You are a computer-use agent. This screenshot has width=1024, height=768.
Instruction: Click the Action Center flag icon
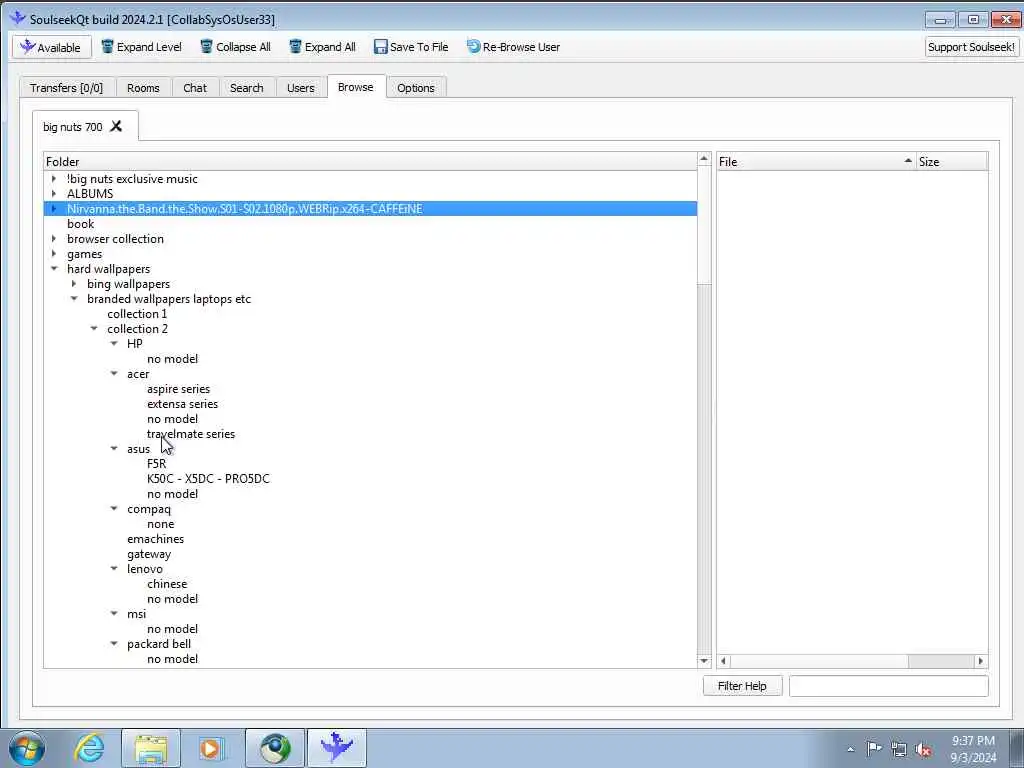pos(874,749)
